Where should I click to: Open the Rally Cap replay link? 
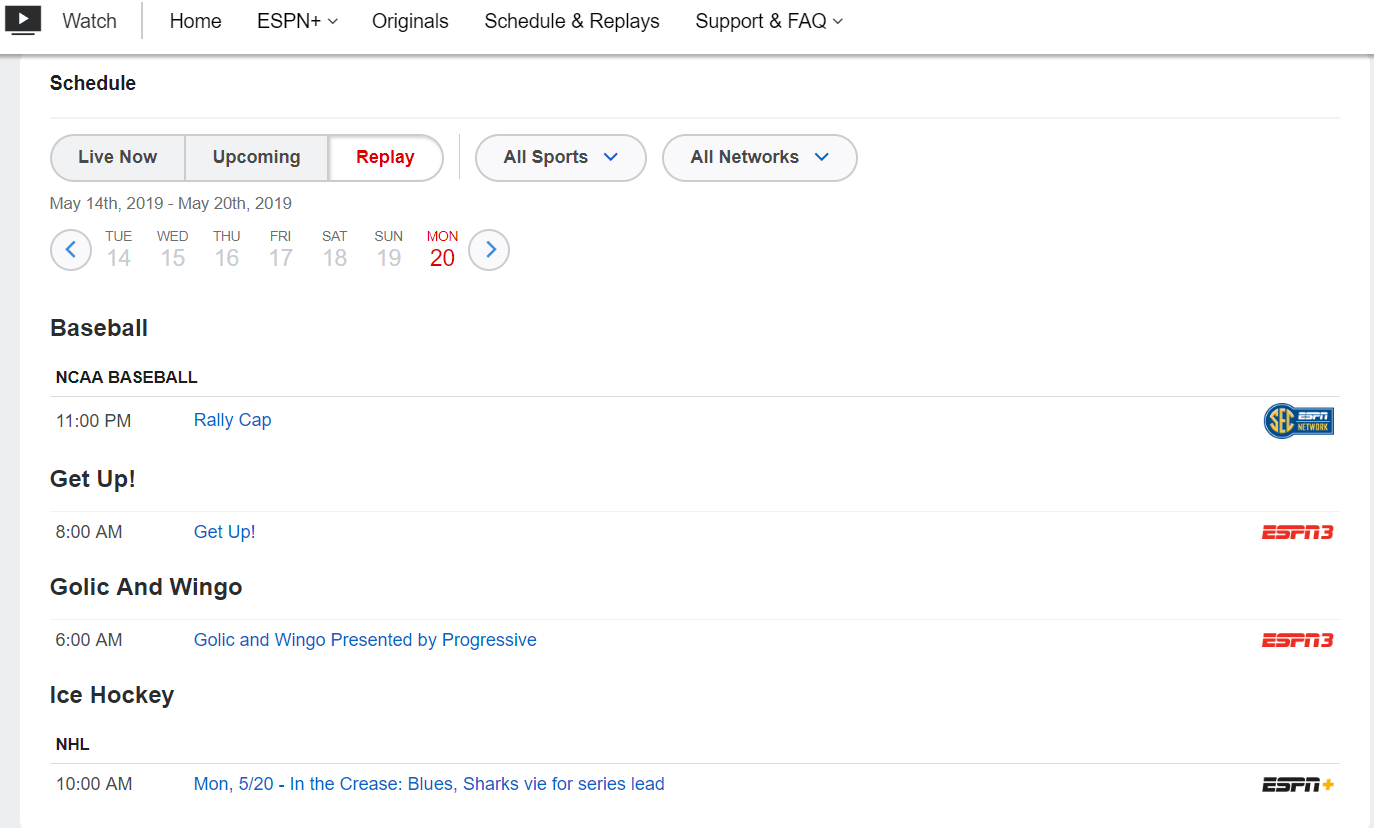[233, 420]
